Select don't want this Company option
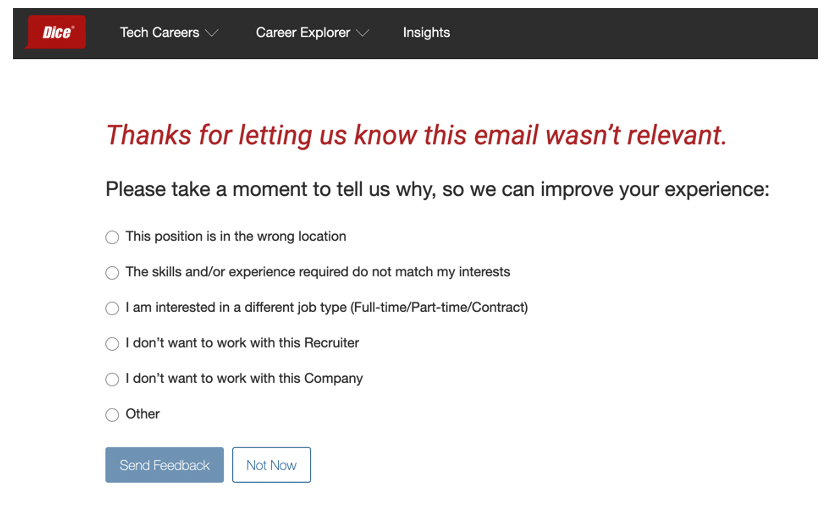 click(112, 379)
